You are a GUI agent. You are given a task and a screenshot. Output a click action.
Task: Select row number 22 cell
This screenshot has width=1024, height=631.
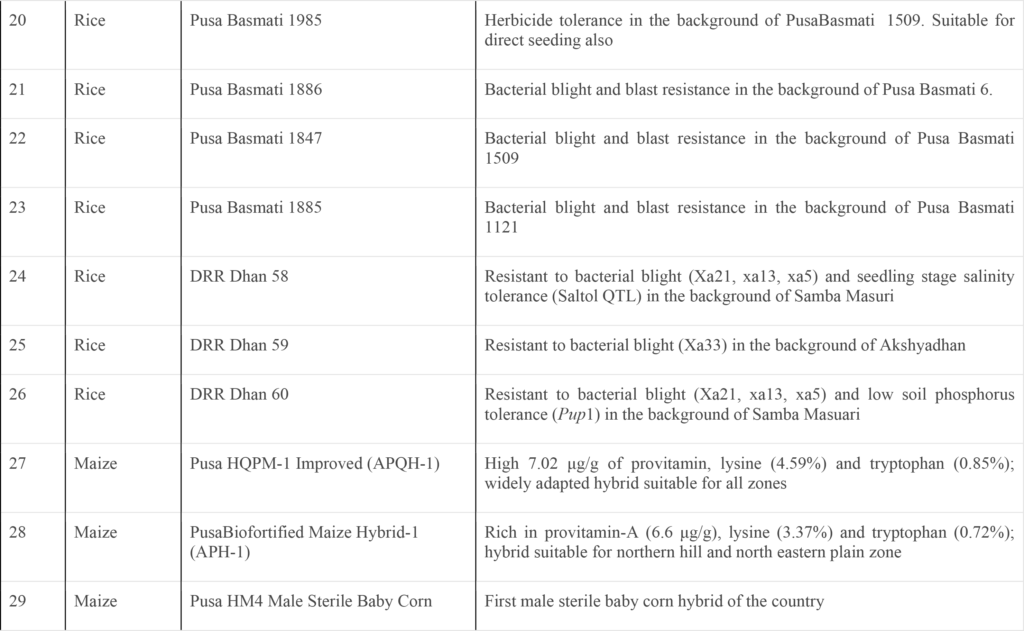coord(19,139)
